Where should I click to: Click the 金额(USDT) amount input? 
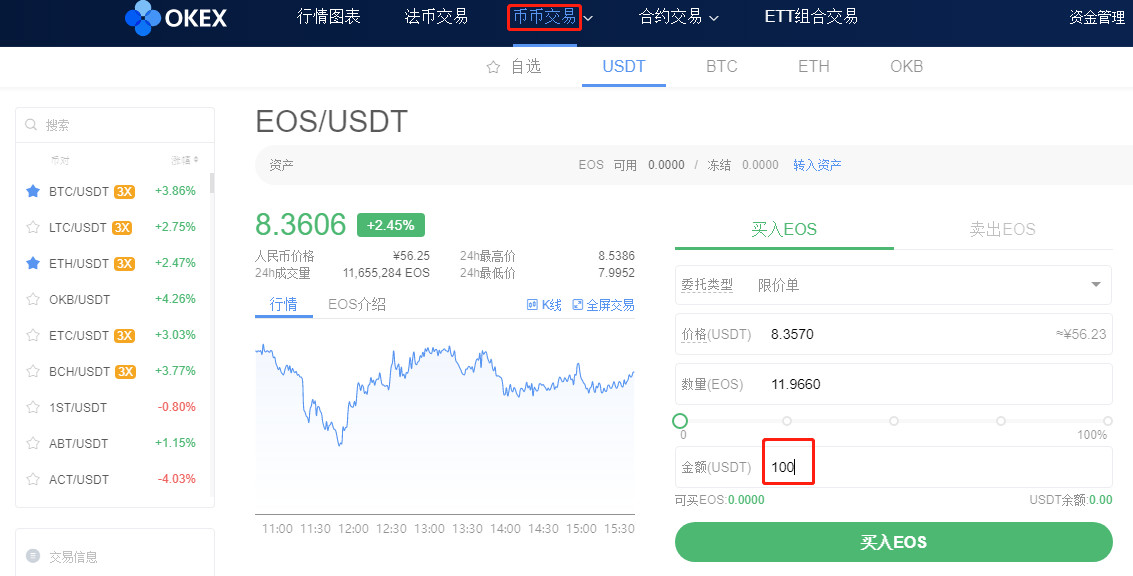pos(893,467)
